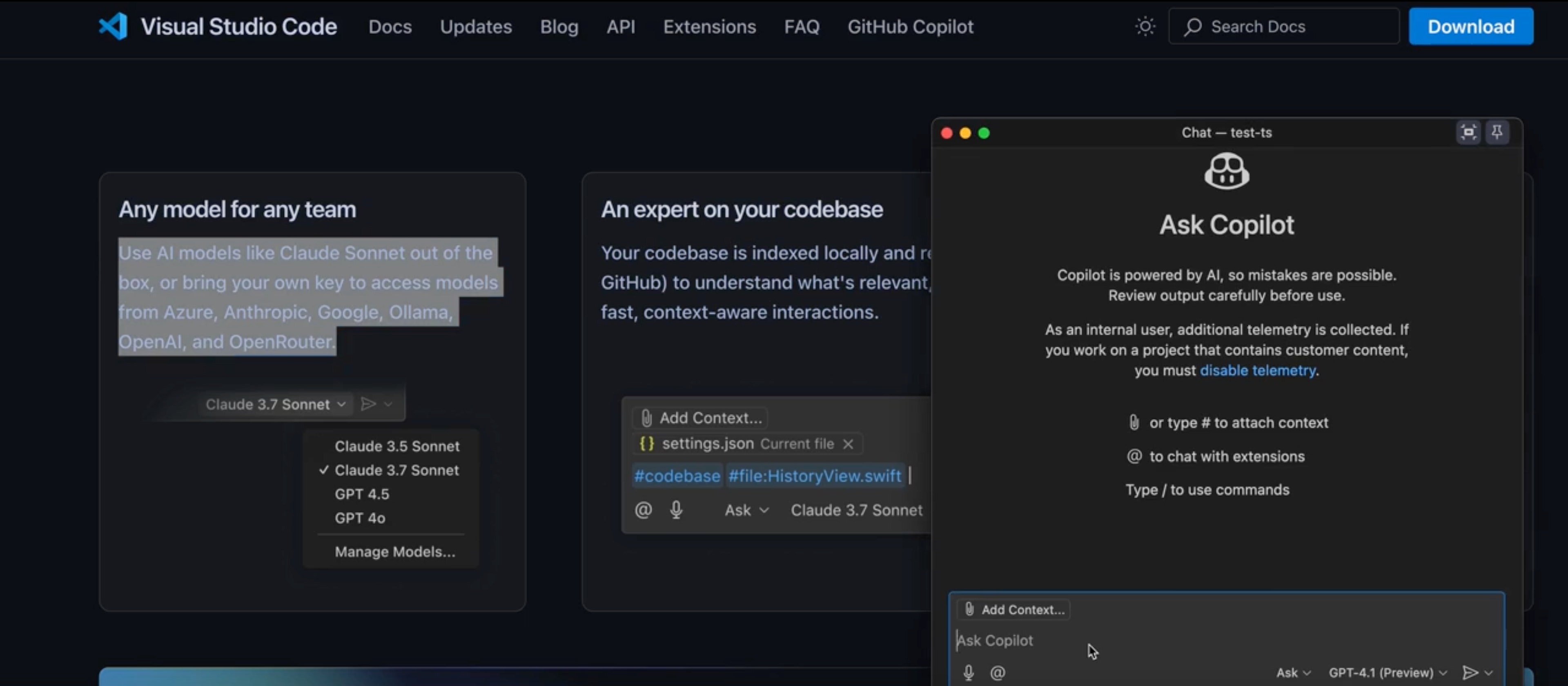
Task: Click the paperclip icon beside 'type # to attach context'
Action: (1134, 423)
